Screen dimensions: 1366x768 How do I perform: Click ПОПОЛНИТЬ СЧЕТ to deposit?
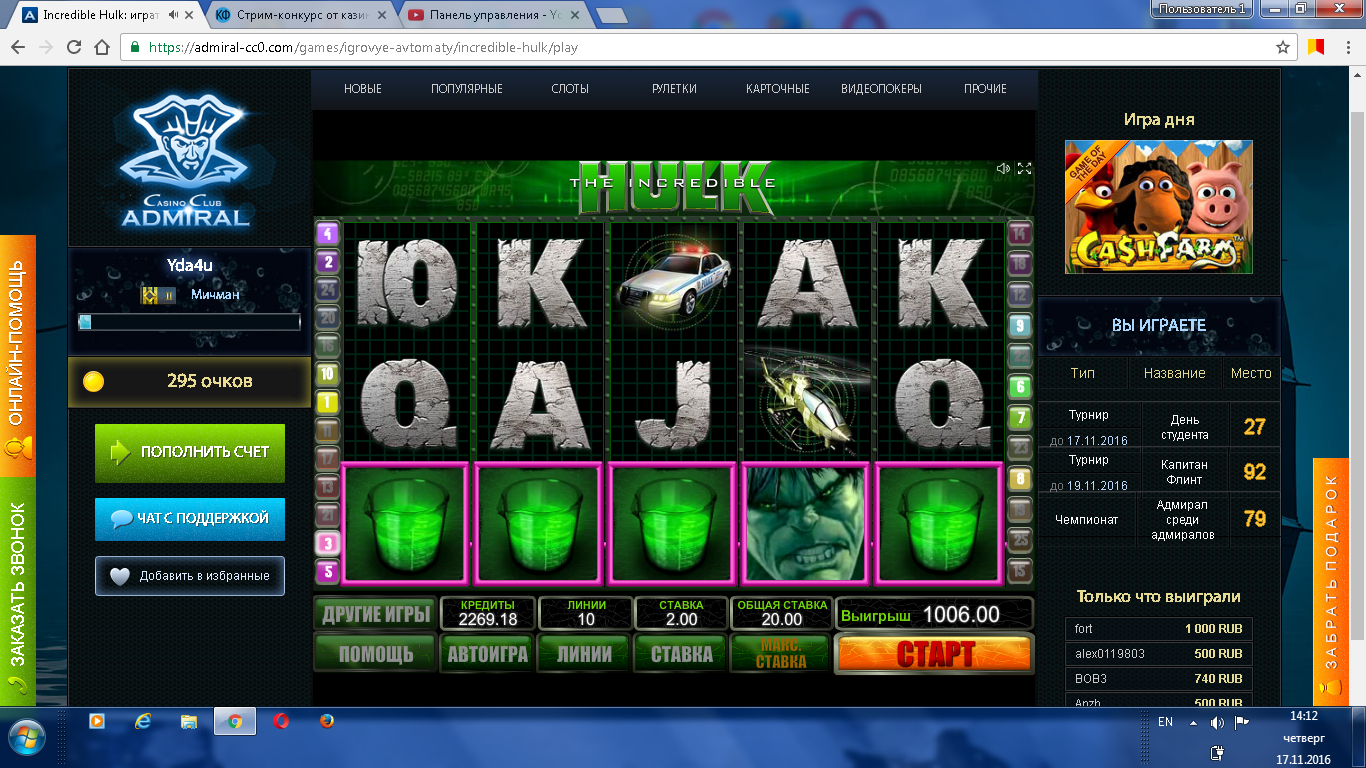click(190, 453)
